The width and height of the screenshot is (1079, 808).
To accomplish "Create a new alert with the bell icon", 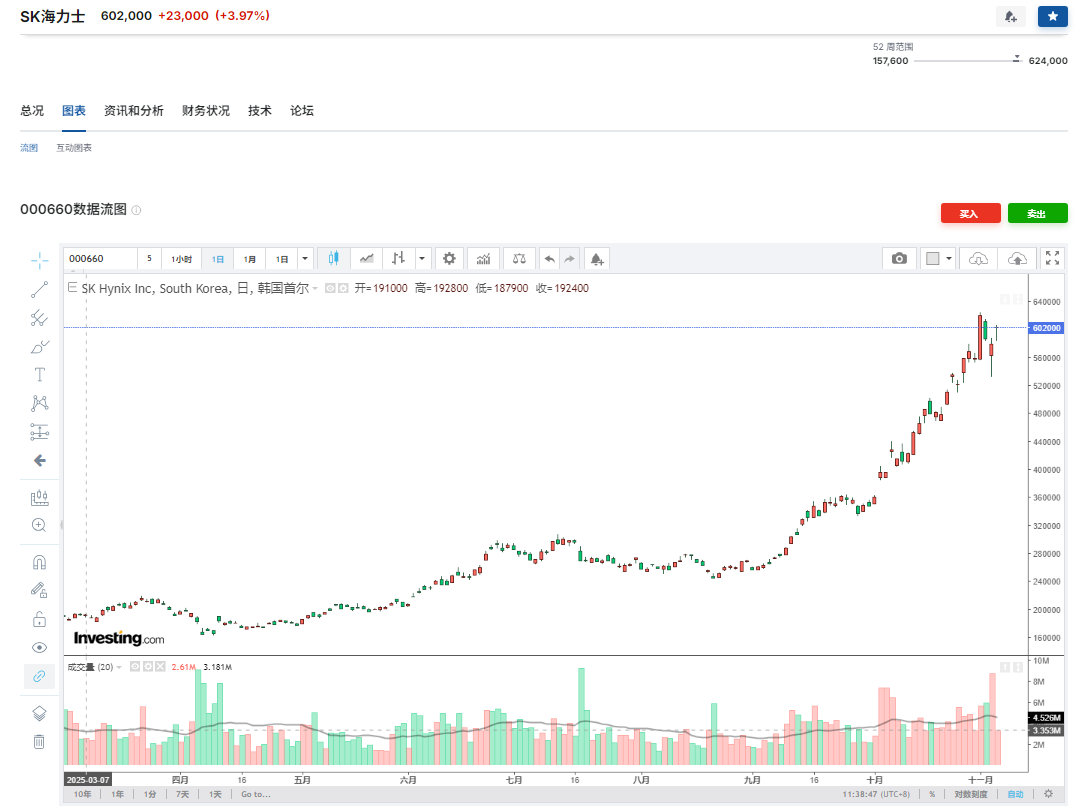I will 597,258.
